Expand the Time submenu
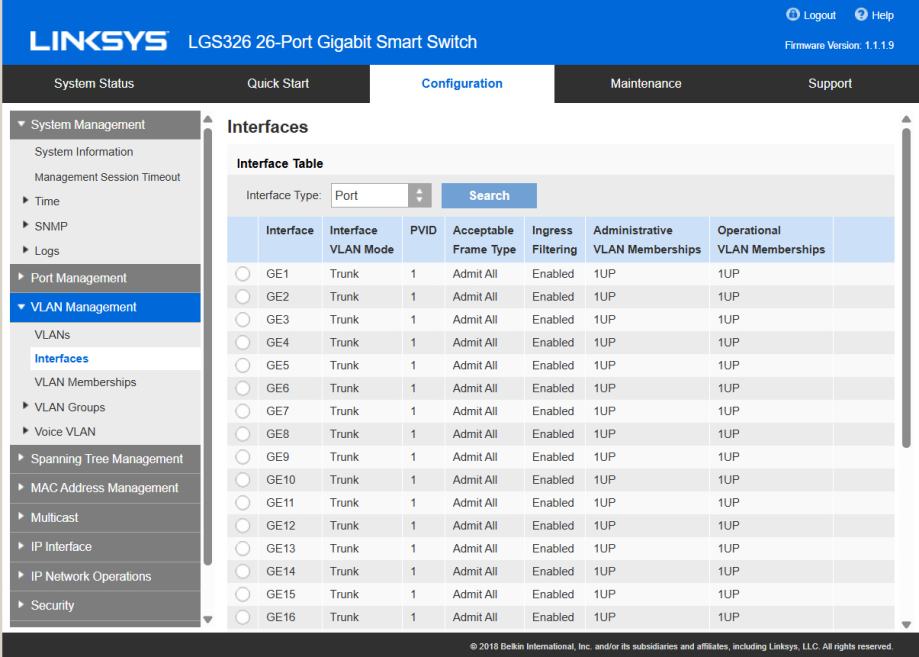Screen dimensions: 919x657 tap(25, 200)
